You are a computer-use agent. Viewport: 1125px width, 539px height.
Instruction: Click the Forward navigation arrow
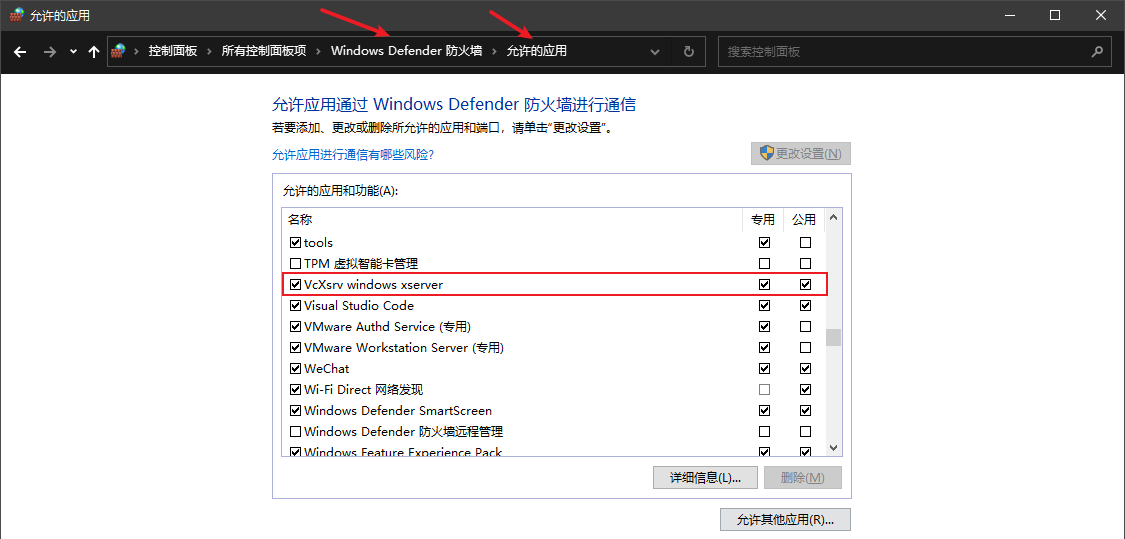pos(49,52)
